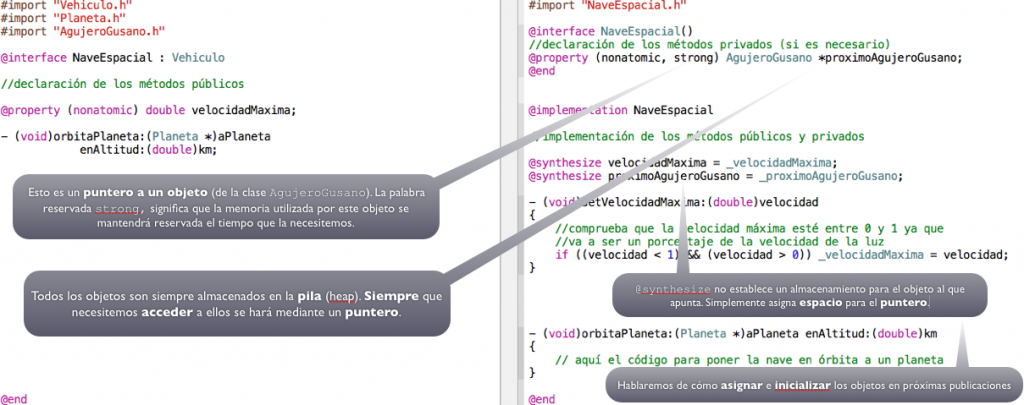The image size is (1024, 405).
Task: Click the #import "Vehiculo.h" line
Action: 67,5
